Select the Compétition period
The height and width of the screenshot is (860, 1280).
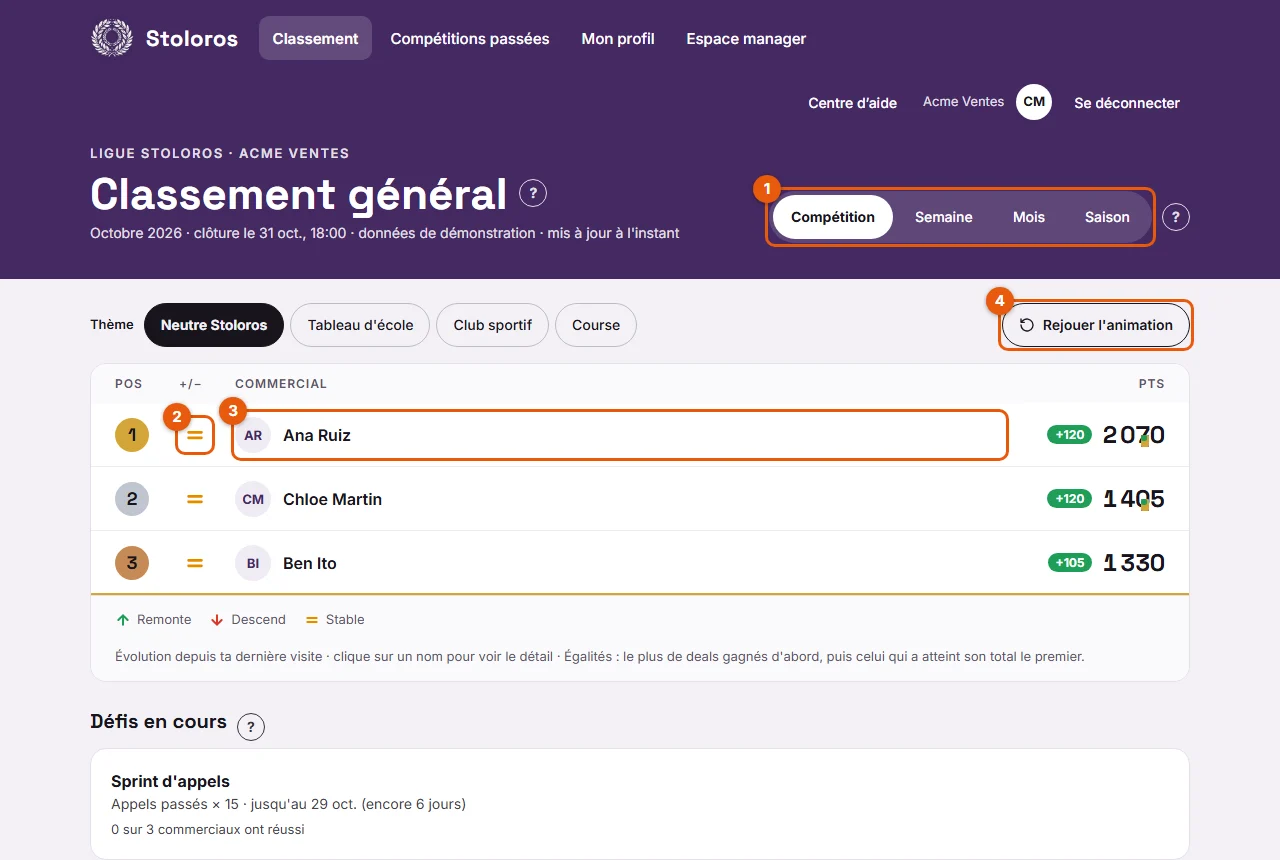pos(833,217)
